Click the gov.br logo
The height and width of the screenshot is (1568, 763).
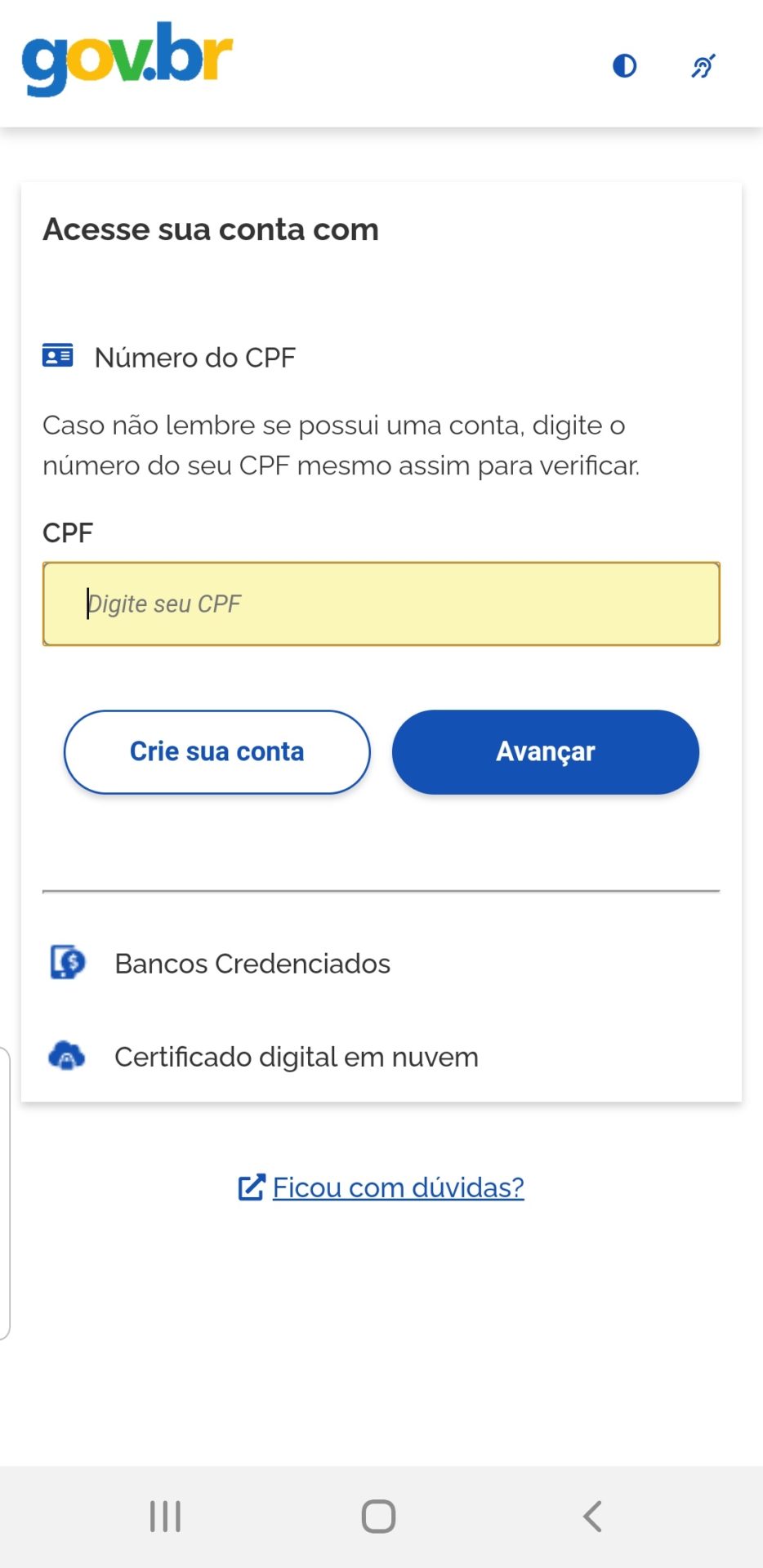pos(127,58)
